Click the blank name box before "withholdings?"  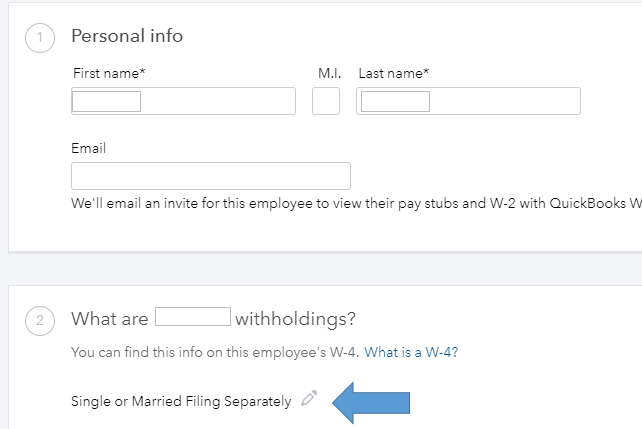click(x=193, y=319)
